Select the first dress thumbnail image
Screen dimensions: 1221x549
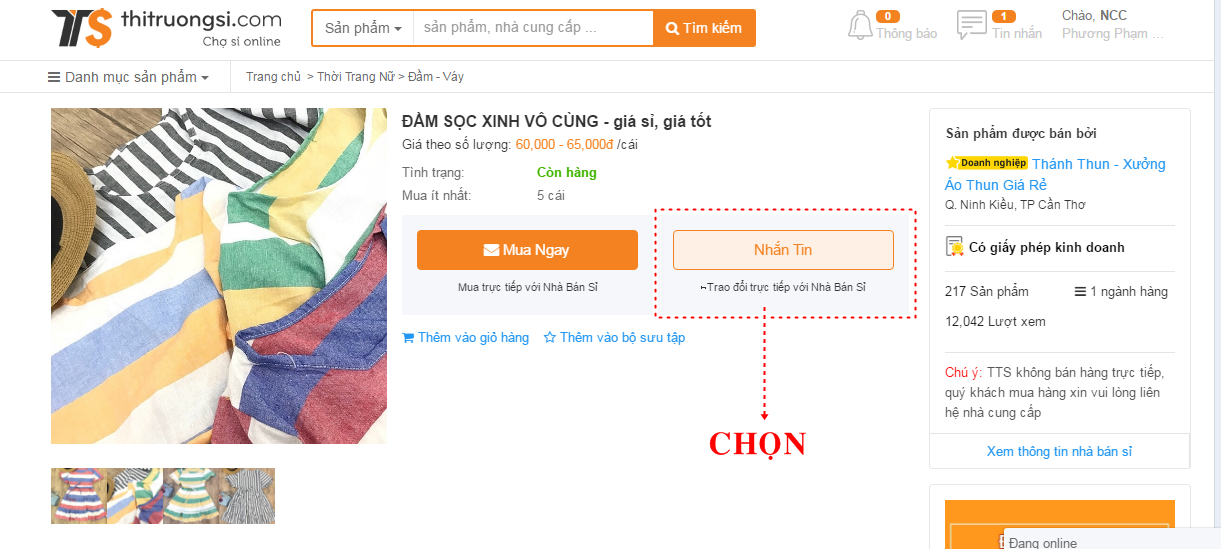79,496
